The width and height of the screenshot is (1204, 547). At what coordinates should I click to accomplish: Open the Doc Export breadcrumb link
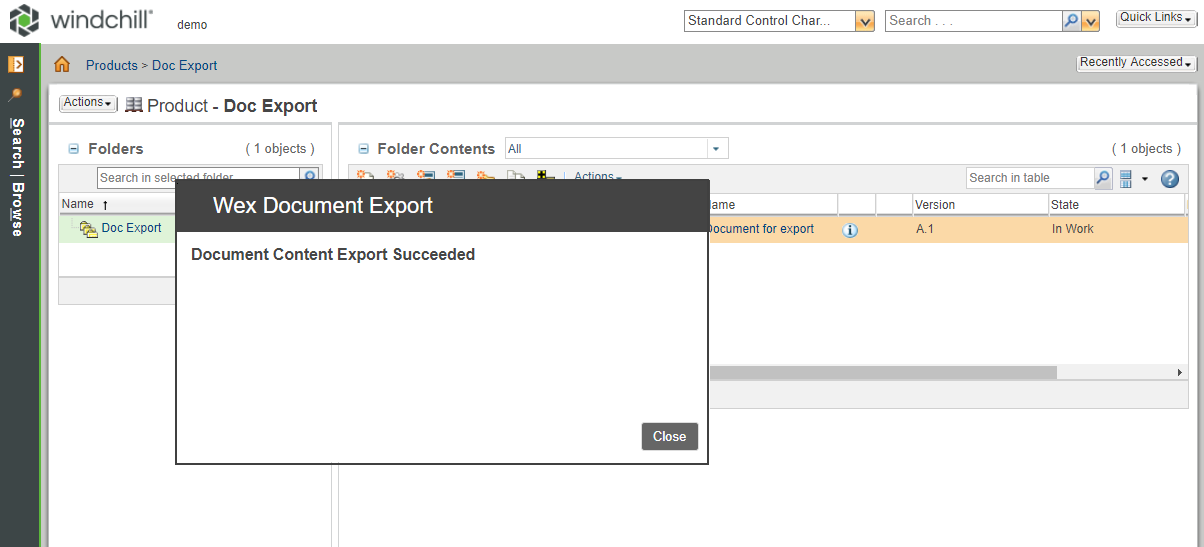(184, 65)
